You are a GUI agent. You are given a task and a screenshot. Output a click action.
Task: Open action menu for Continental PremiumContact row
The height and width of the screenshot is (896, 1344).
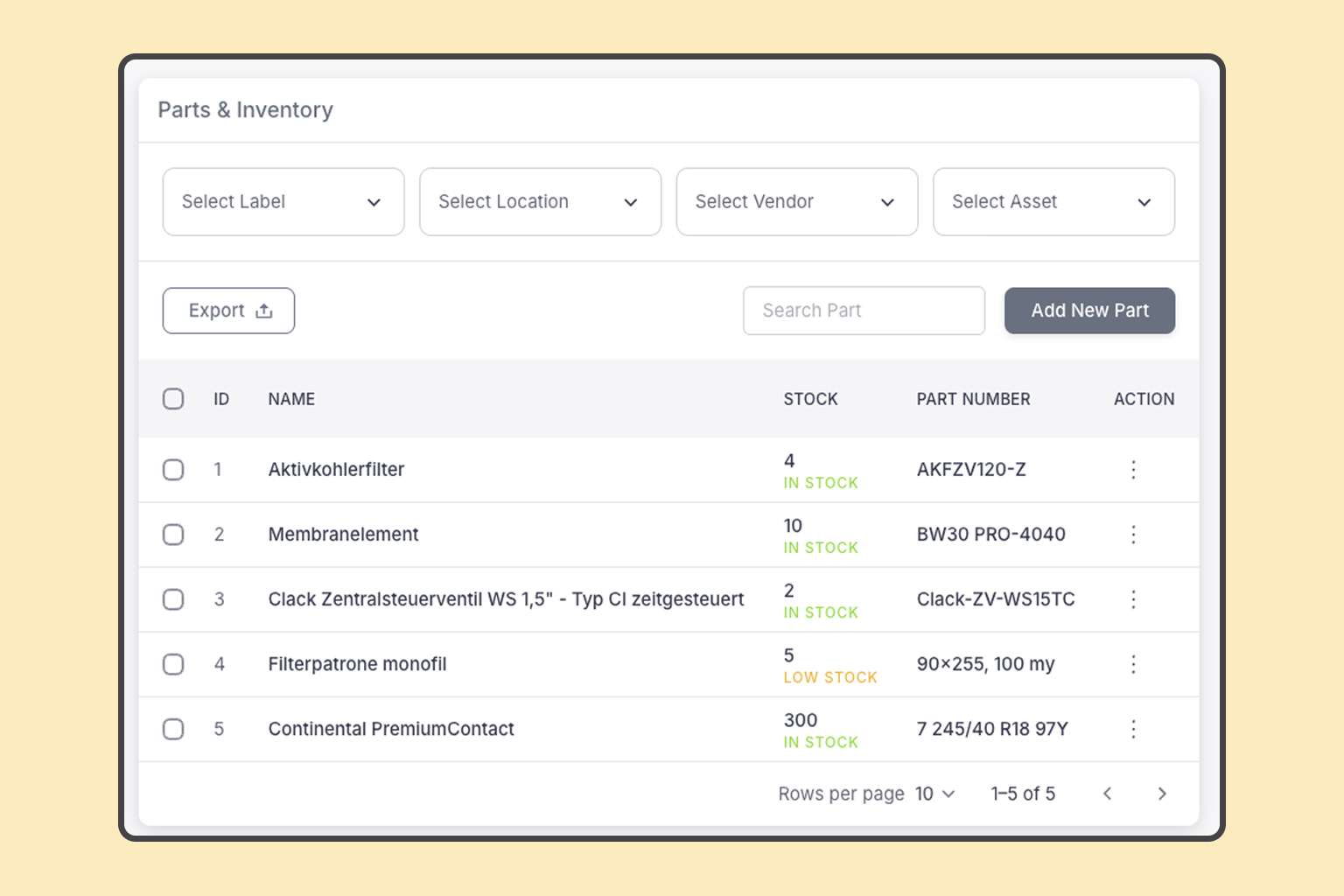1133,729
